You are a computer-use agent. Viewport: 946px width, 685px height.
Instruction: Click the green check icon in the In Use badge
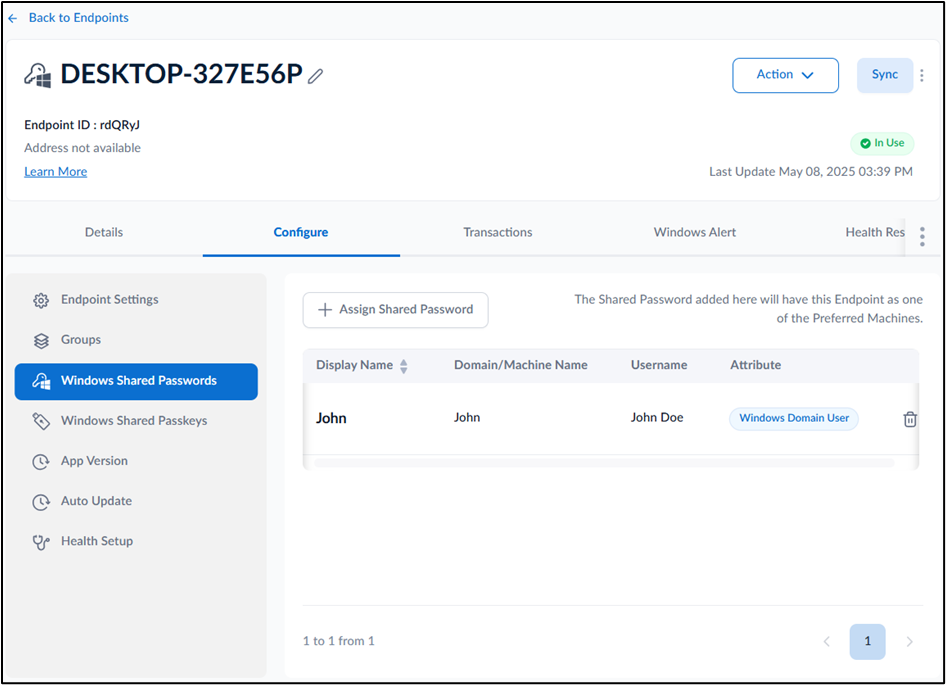pos(865,144)
